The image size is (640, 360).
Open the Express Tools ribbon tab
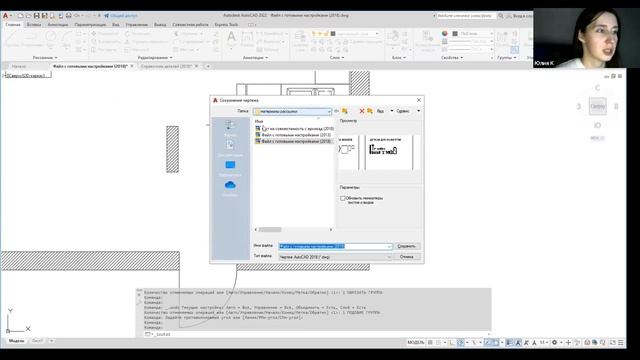click(226, 24)
